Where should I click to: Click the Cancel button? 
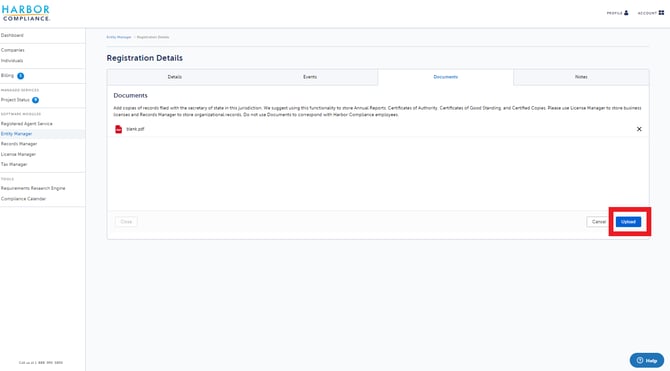point(599,222)
